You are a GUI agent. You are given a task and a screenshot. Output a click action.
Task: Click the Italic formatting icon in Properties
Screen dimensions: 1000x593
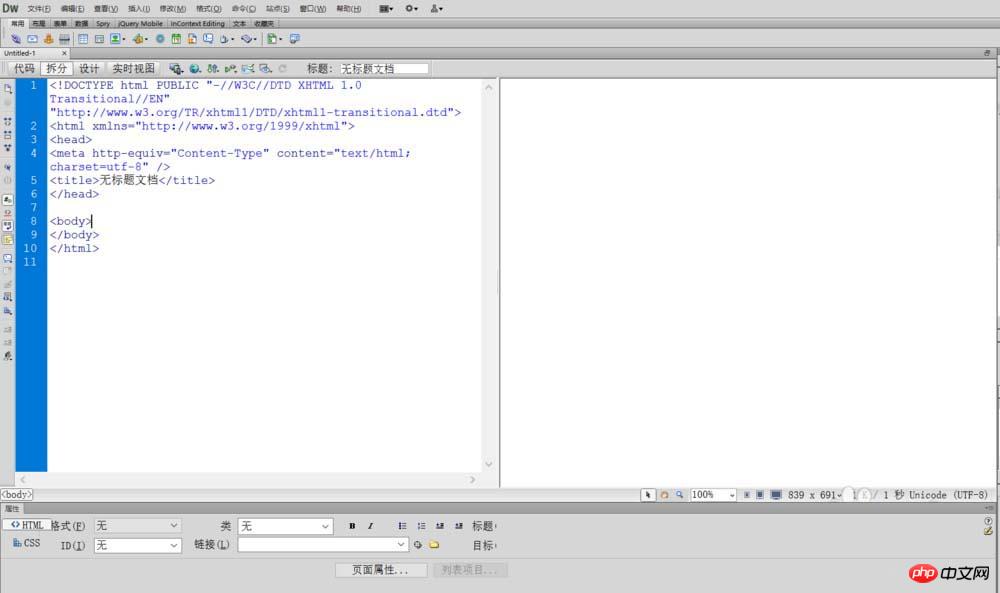pyautogui.click(x=370, y=526)
